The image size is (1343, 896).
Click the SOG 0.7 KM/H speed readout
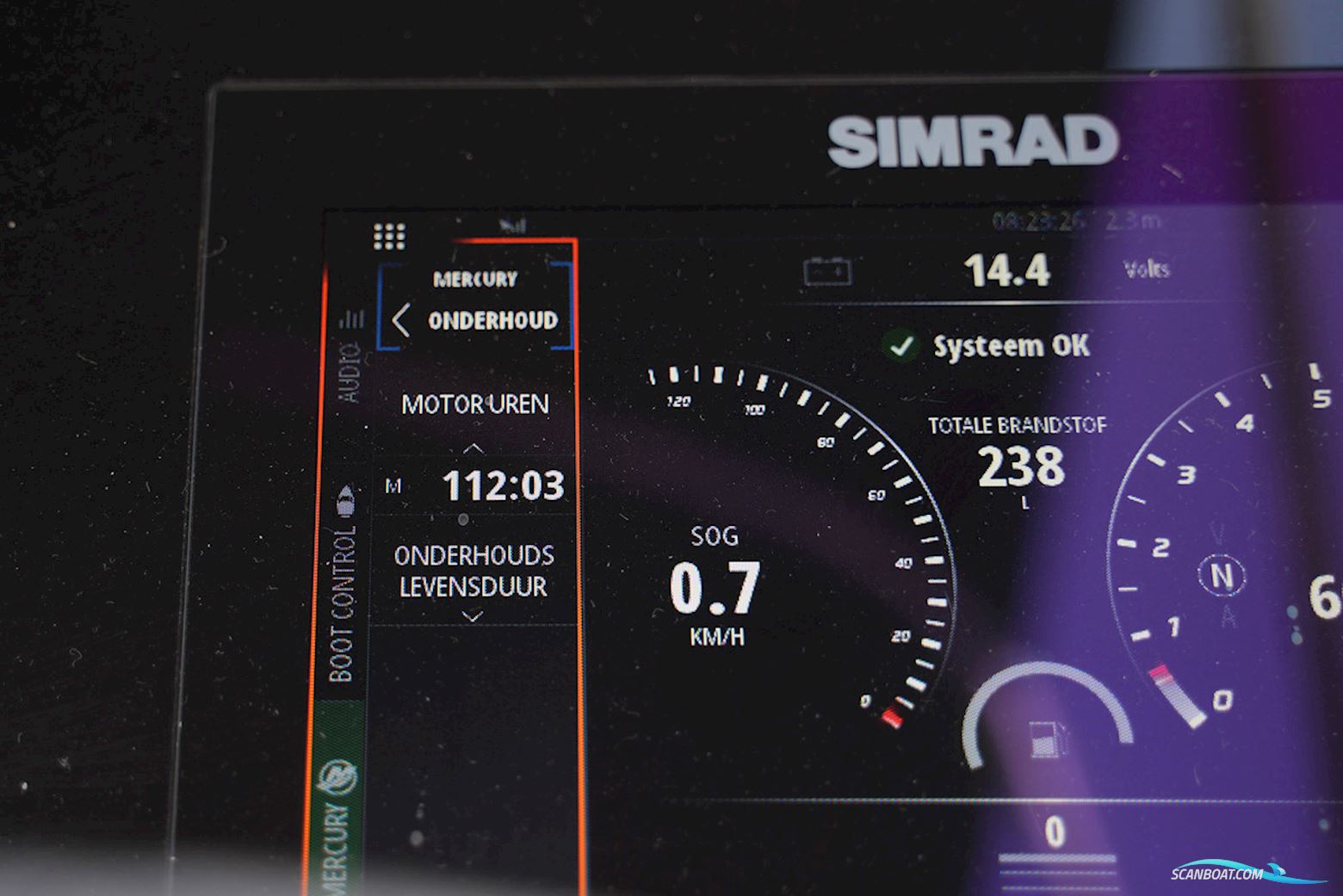tap(715, 587)
